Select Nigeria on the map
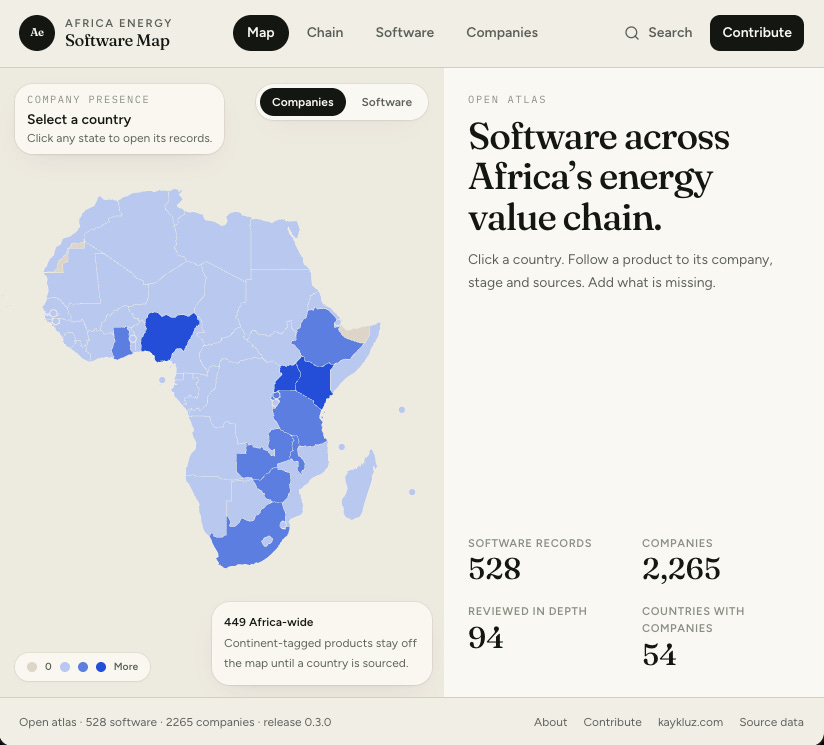824x745 pixels. pyautogui.click(x=167, y=337)
